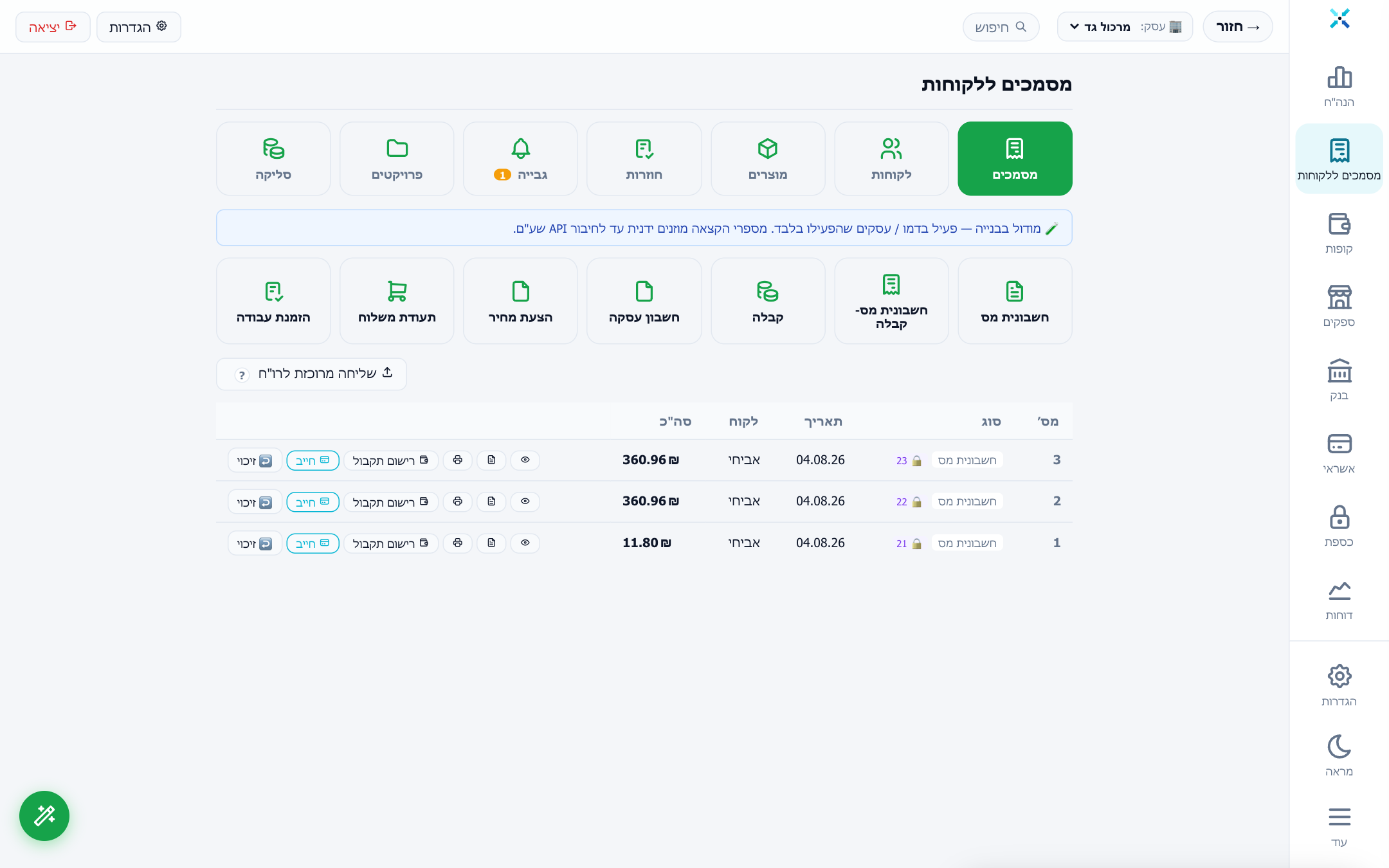Open the דוחות reports sidebar item
Image resolution: width=1389 pixels, height=868 pixels.
[1339, 599]
